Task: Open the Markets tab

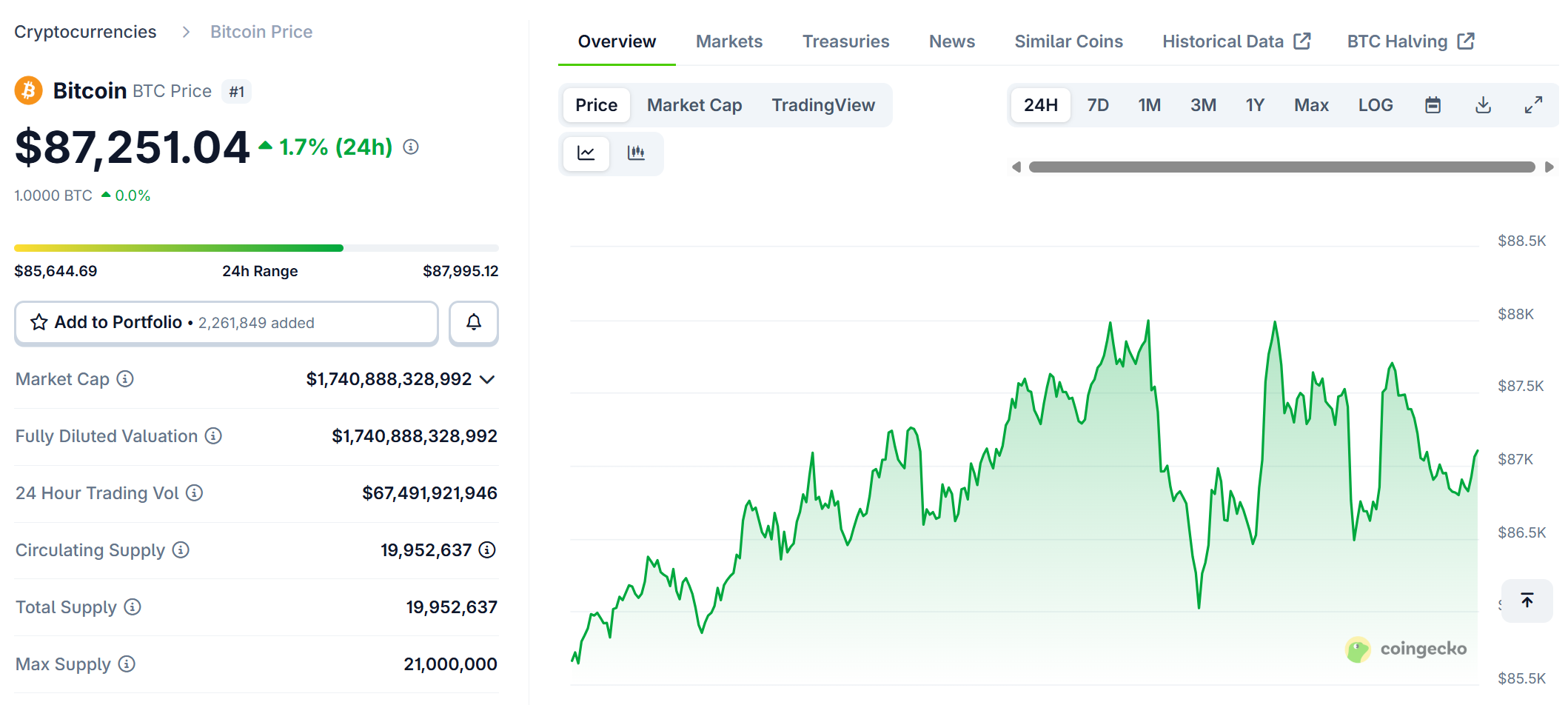Action: [x=728, y=41]
